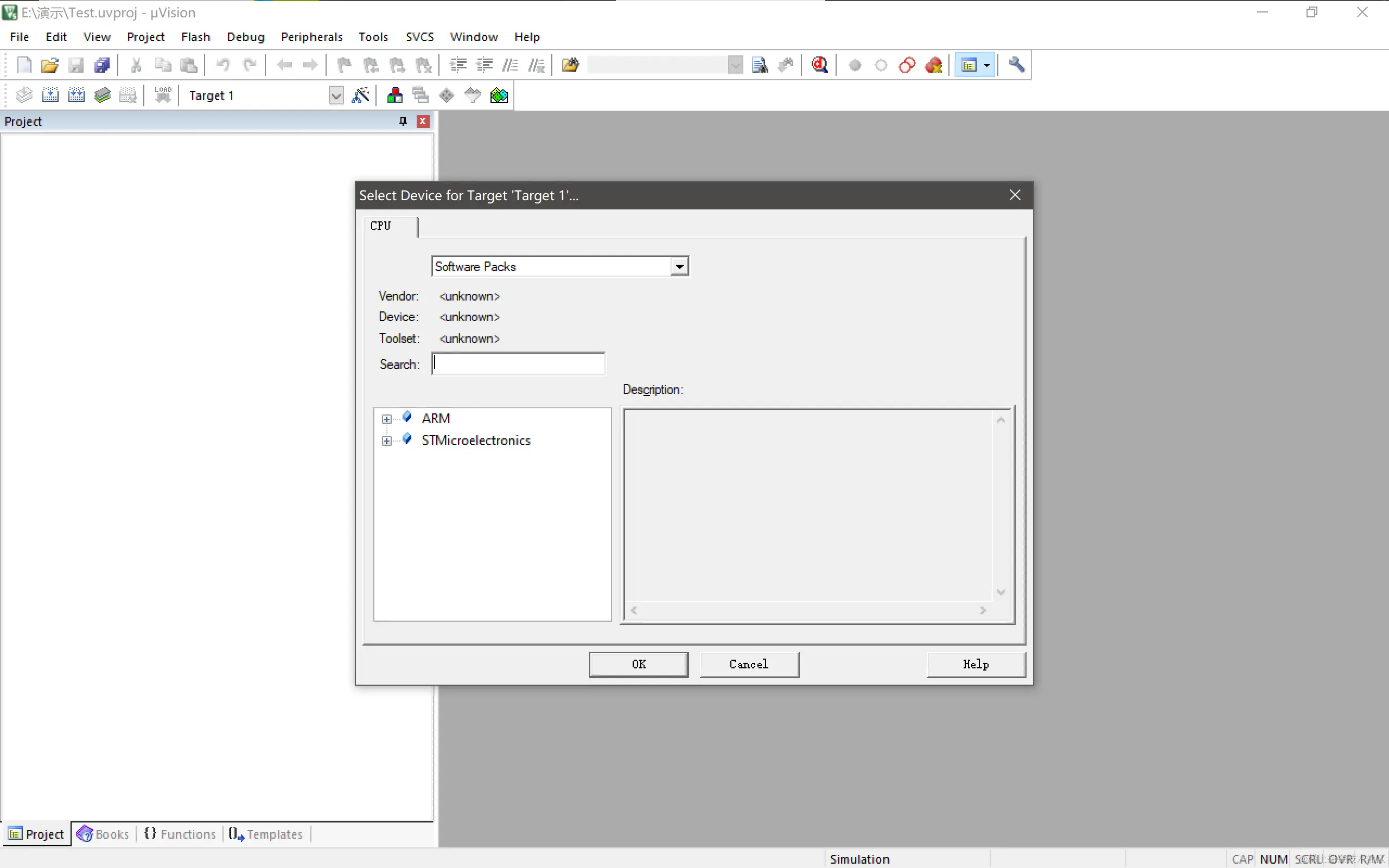Click the Indent selection icon
This screenshot has height=868, width=1389.
click(x=458, y=65)
